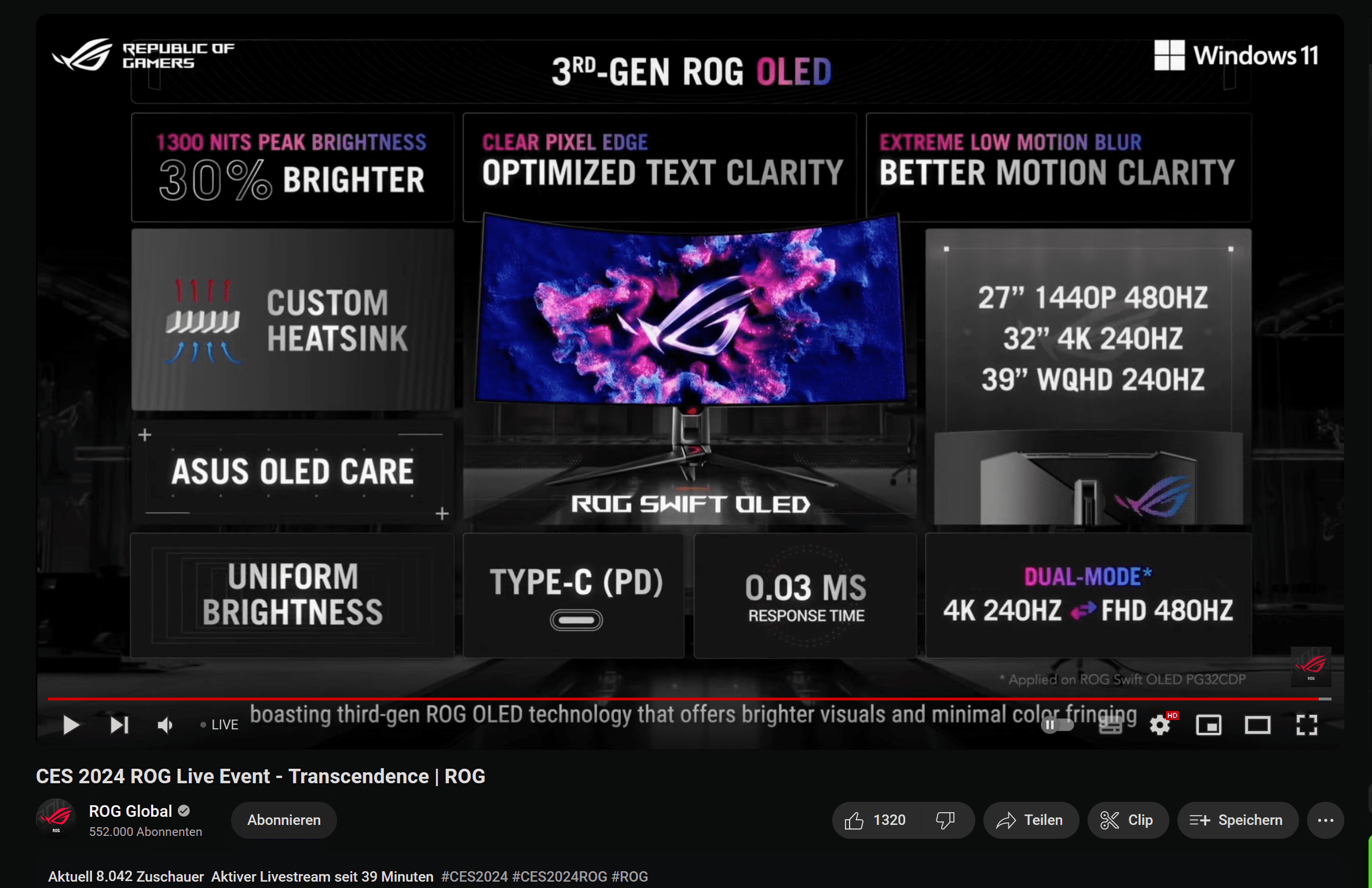This screenshot has width=1372, height=888.
Task: Open the #CES2024 hashtag
Action: click(x=474, y=876)
